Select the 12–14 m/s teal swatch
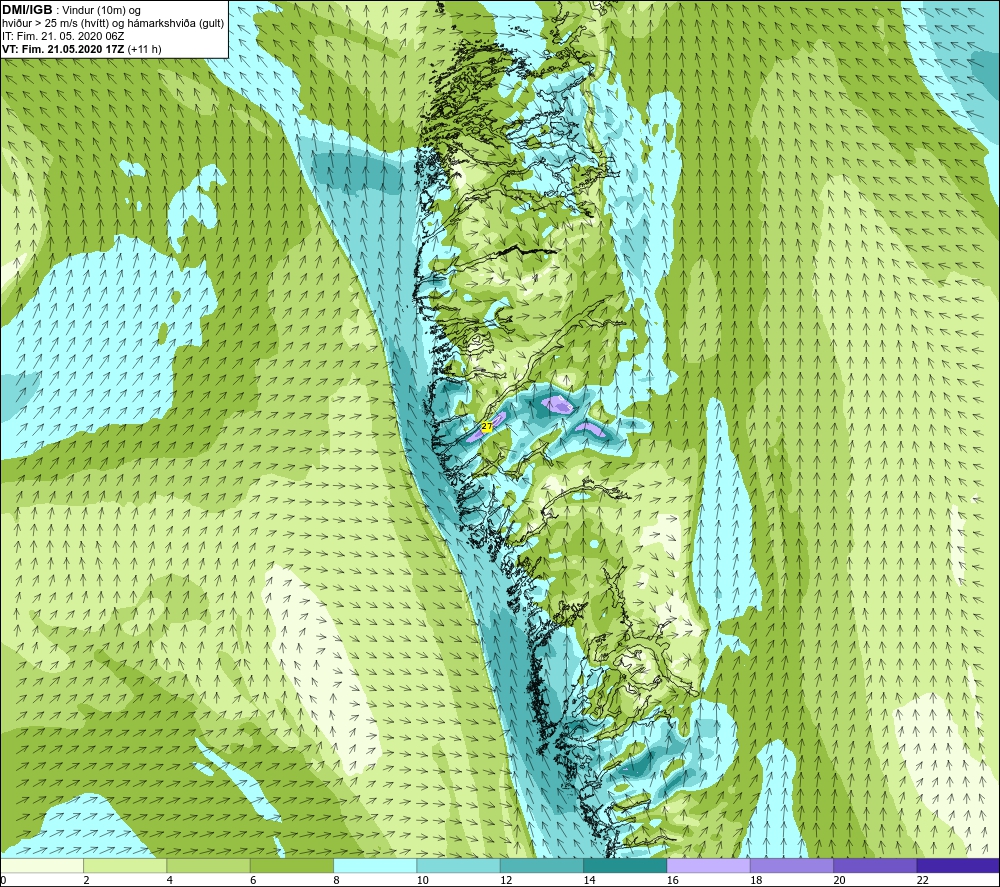The image size is (1000, 887). (x=541, y=865)
